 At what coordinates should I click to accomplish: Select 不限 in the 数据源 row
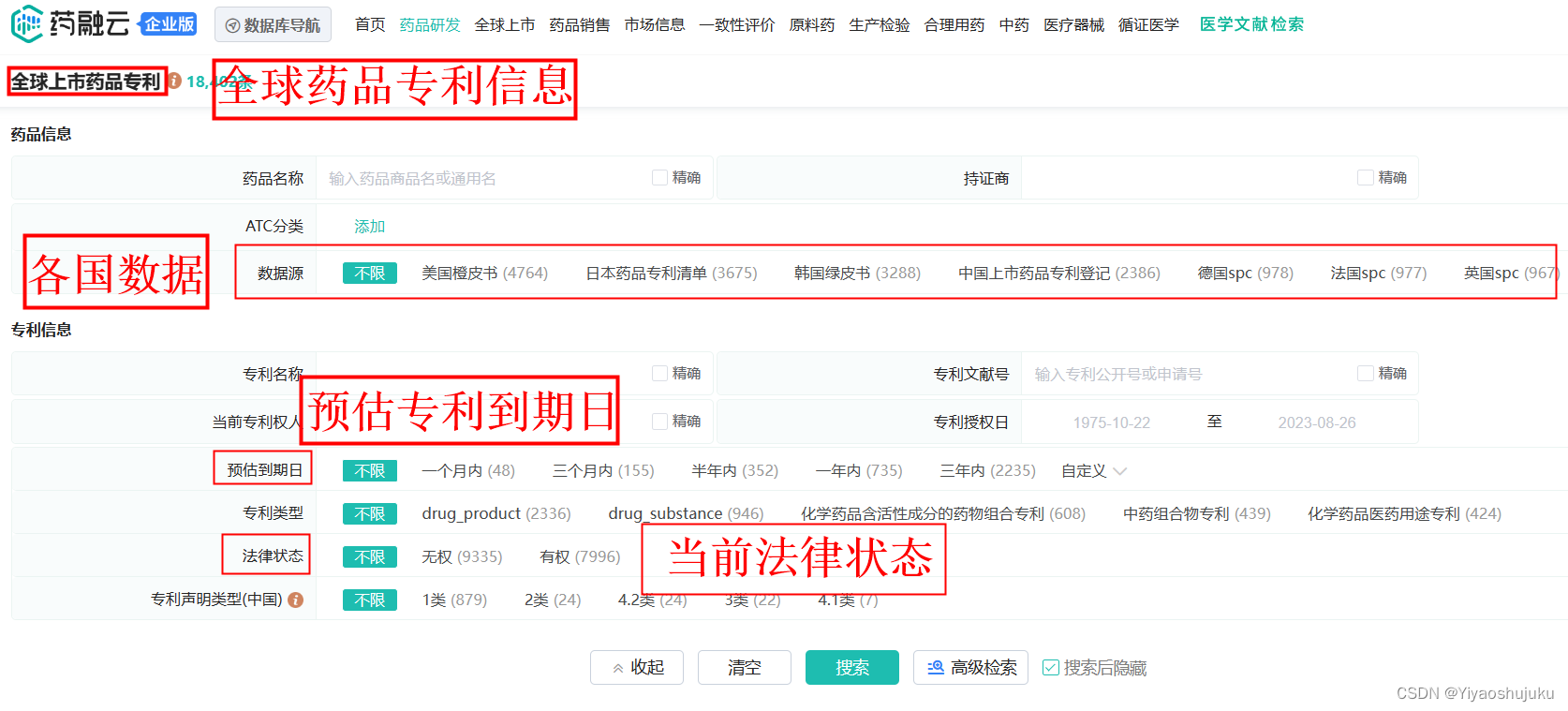tap(370, 273)
